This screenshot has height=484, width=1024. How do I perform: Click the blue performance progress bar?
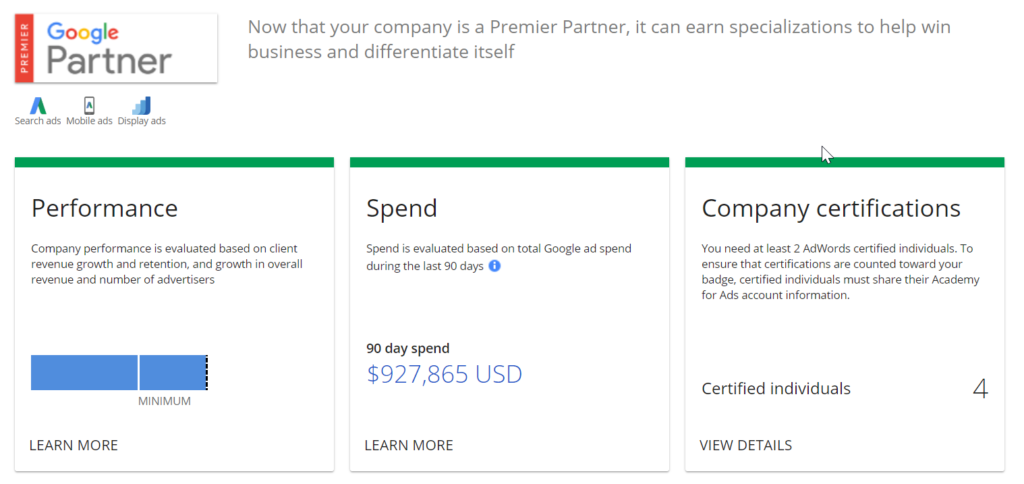(x=119, y=372)
